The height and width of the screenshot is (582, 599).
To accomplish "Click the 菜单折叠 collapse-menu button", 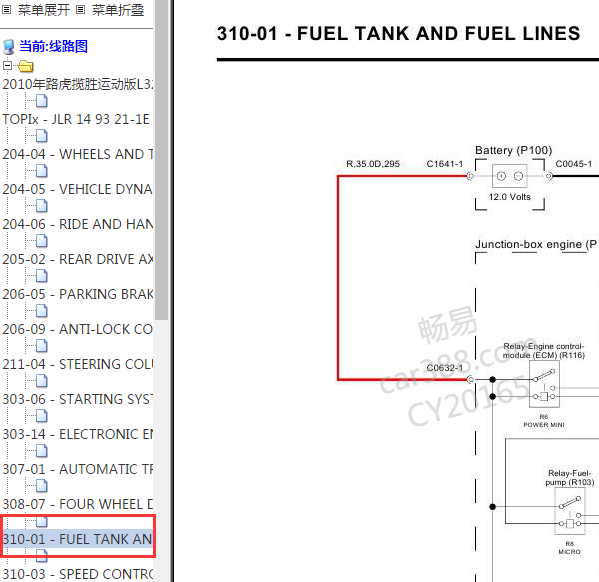I will [x=118, y=10].
